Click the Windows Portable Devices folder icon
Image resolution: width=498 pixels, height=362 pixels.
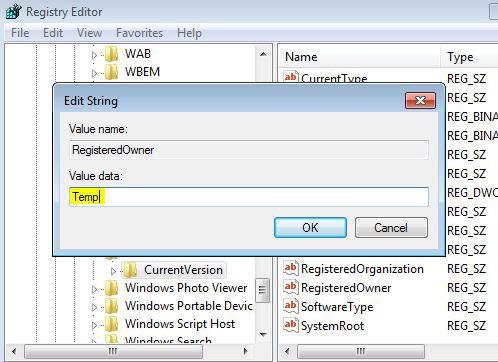[111, 306]
